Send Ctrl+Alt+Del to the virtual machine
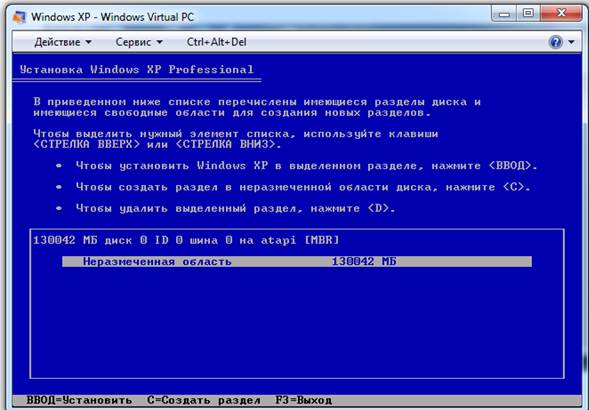Image resolution: width=589 pixels, height=410 pixels. click(216, 42)
